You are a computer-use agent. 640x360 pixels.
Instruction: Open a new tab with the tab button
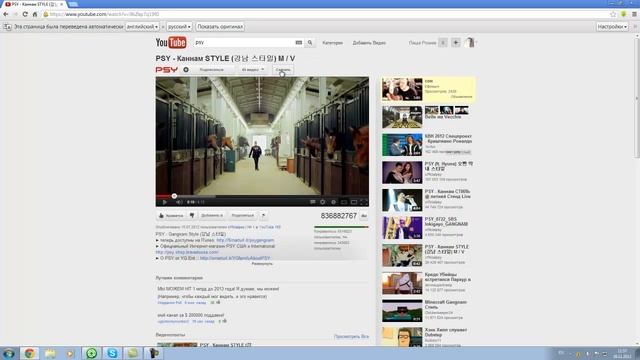click(x=73, y=4)
